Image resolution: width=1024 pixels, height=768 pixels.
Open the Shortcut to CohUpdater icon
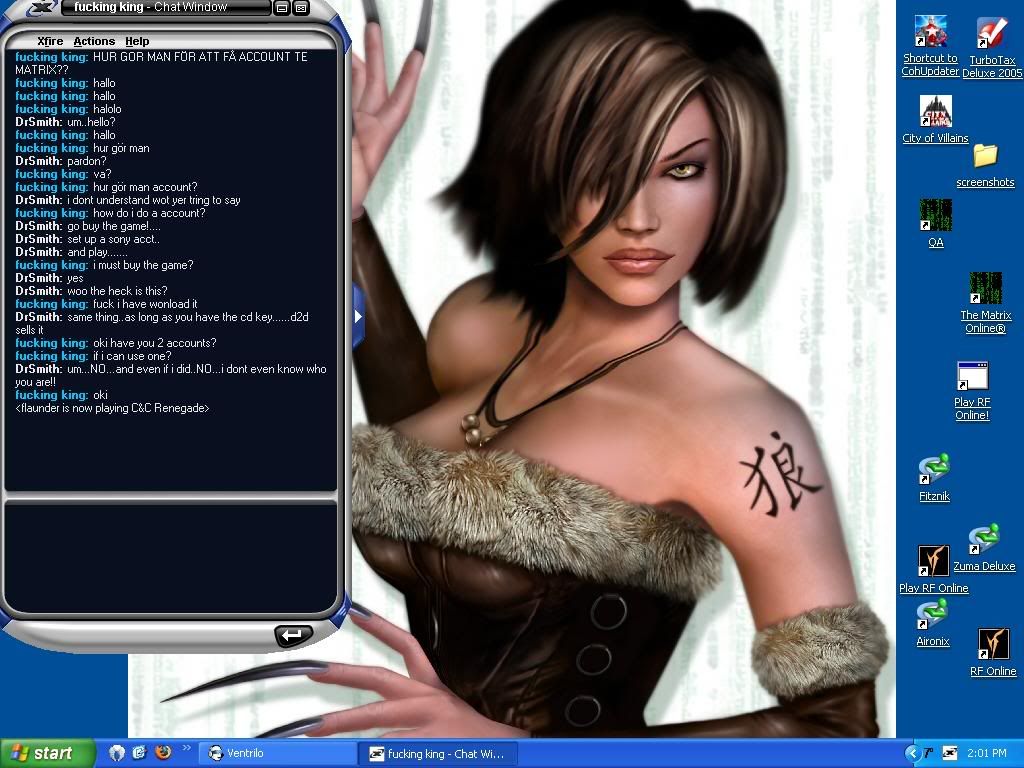931,35
